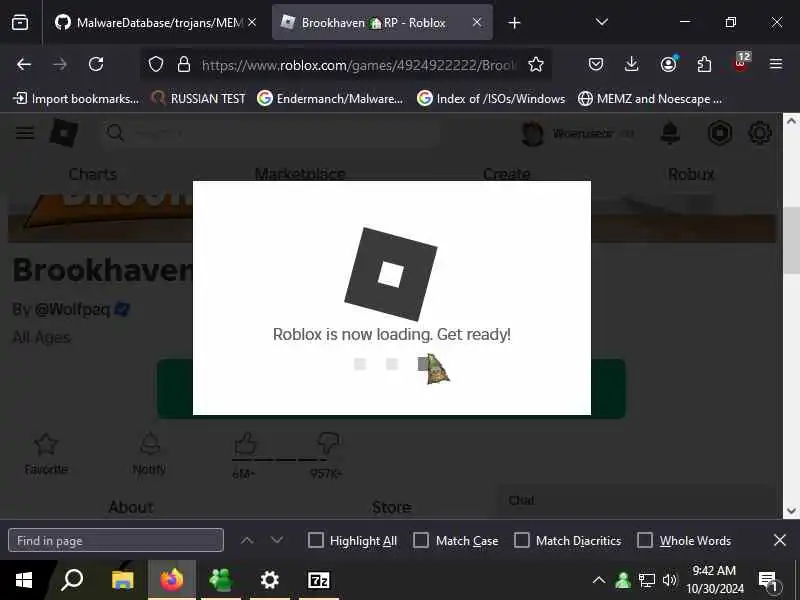The image size is (800, 600).
Task: Open the Create navigation item
Action: 507,173
